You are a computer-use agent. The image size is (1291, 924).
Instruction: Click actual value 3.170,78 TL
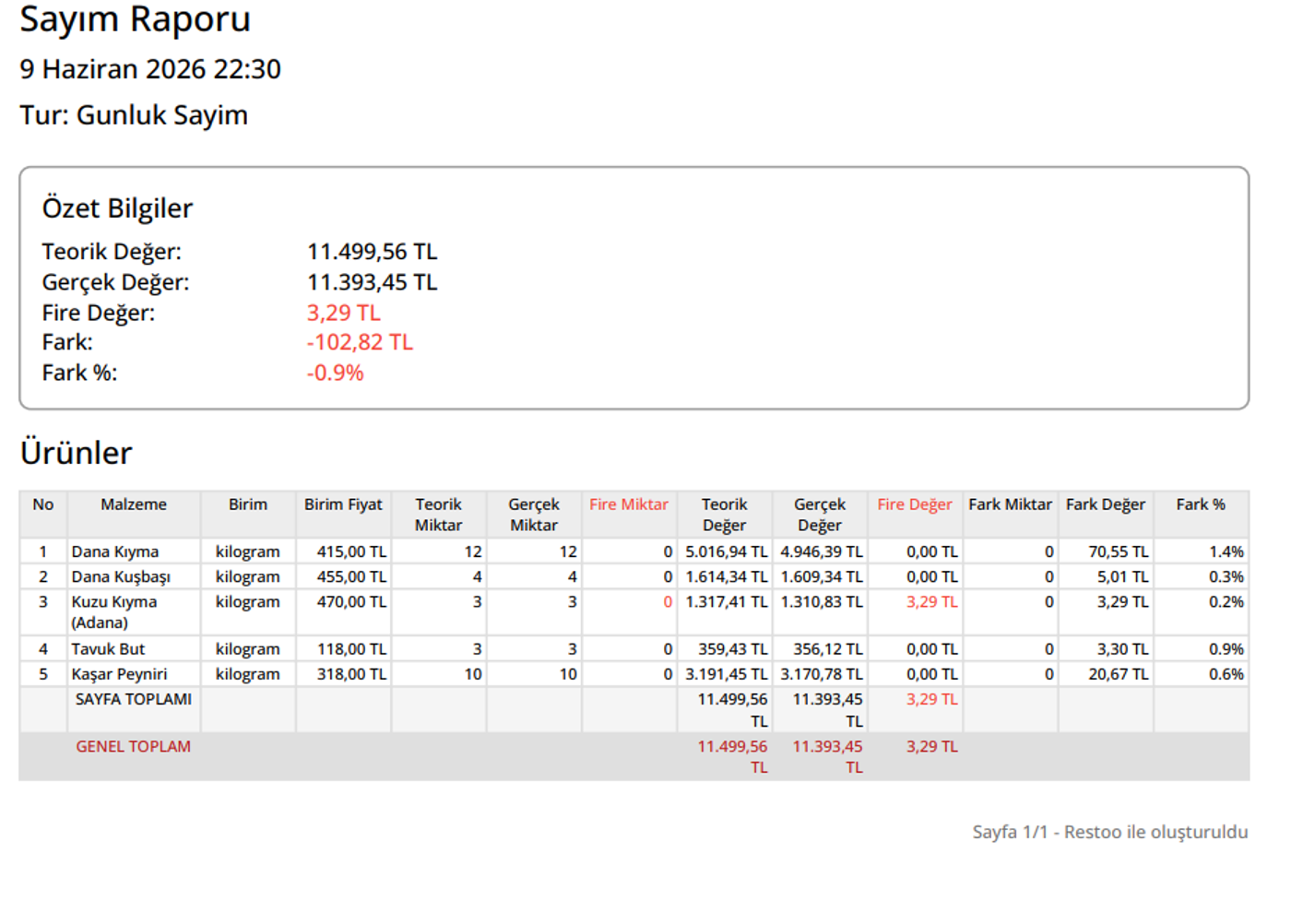point(822,674)
